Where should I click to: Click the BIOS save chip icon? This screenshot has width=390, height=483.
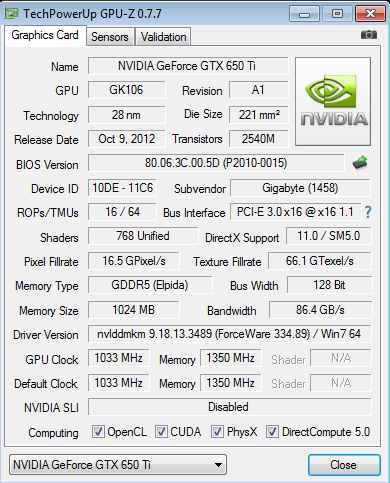tap(360, 163)
